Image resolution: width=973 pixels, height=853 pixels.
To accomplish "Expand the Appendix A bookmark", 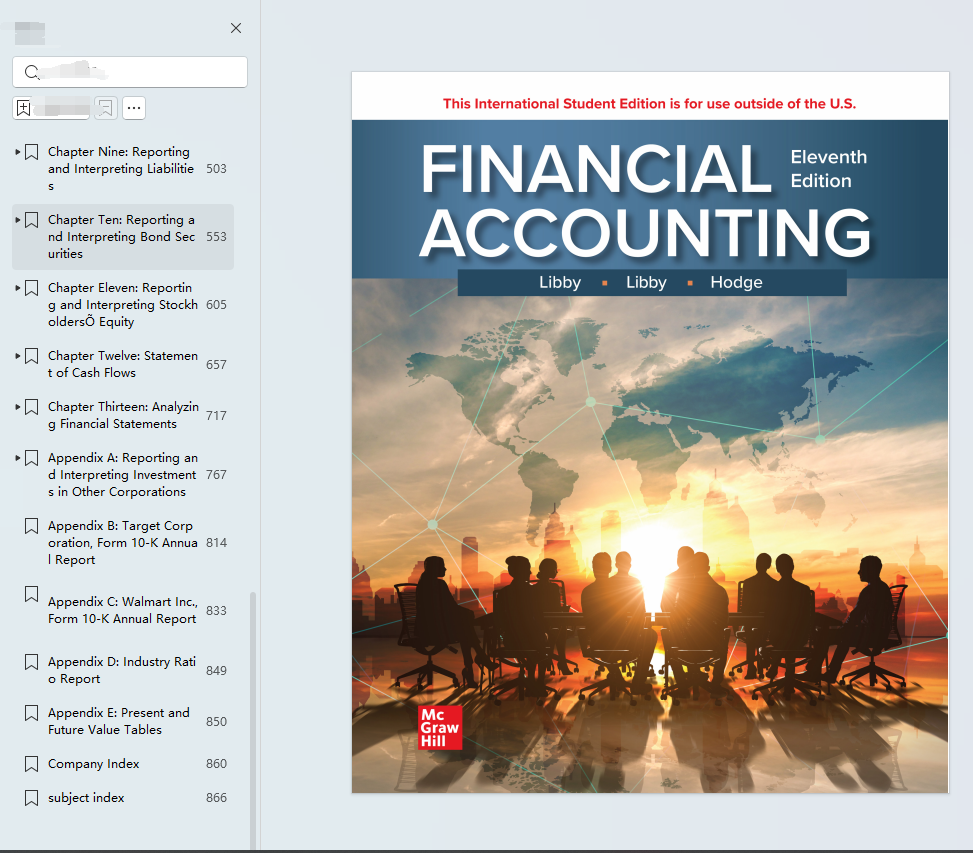I will click(17, 458).
